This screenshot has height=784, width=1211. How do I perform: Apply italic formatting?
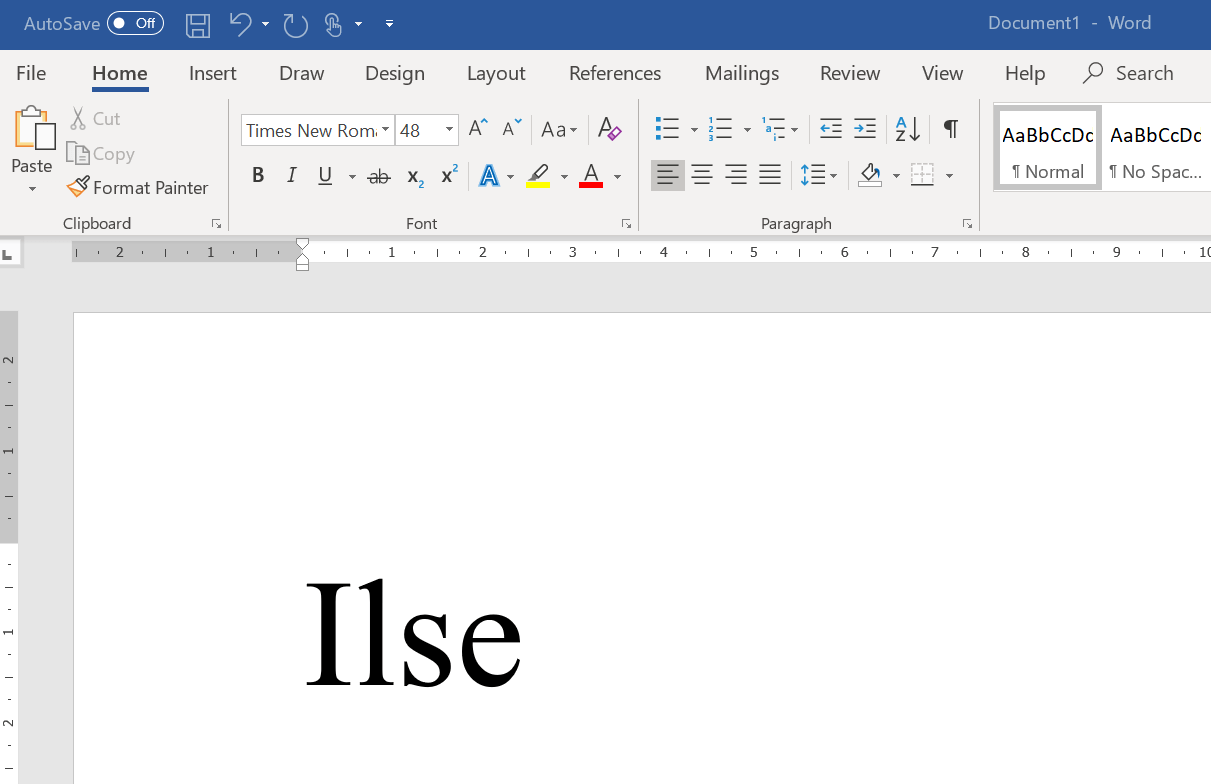pyautogui.click(x=291, y=175)
